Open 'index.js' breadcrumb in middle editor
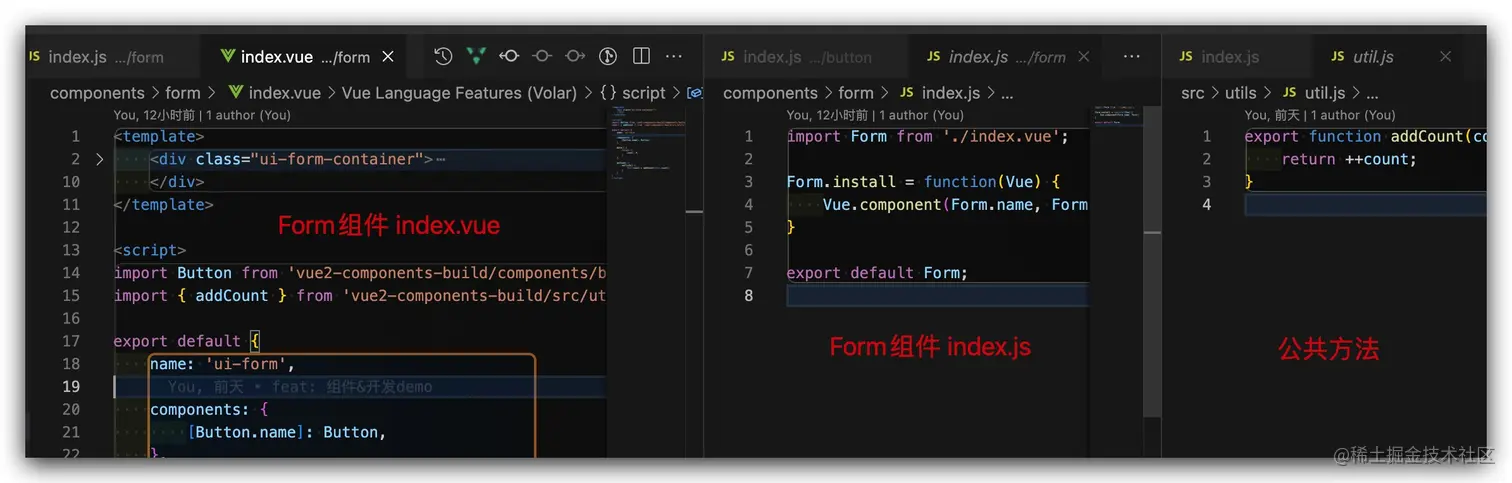1512x483 pixels. [950, 93]
